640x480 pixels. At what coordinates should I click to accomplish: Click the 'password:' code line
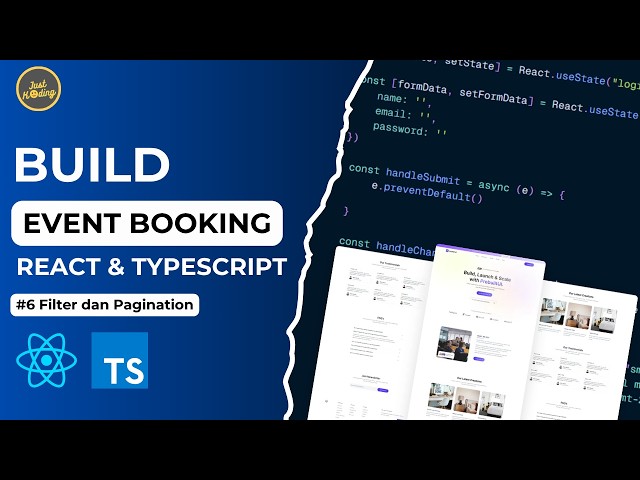coord(410,129)
